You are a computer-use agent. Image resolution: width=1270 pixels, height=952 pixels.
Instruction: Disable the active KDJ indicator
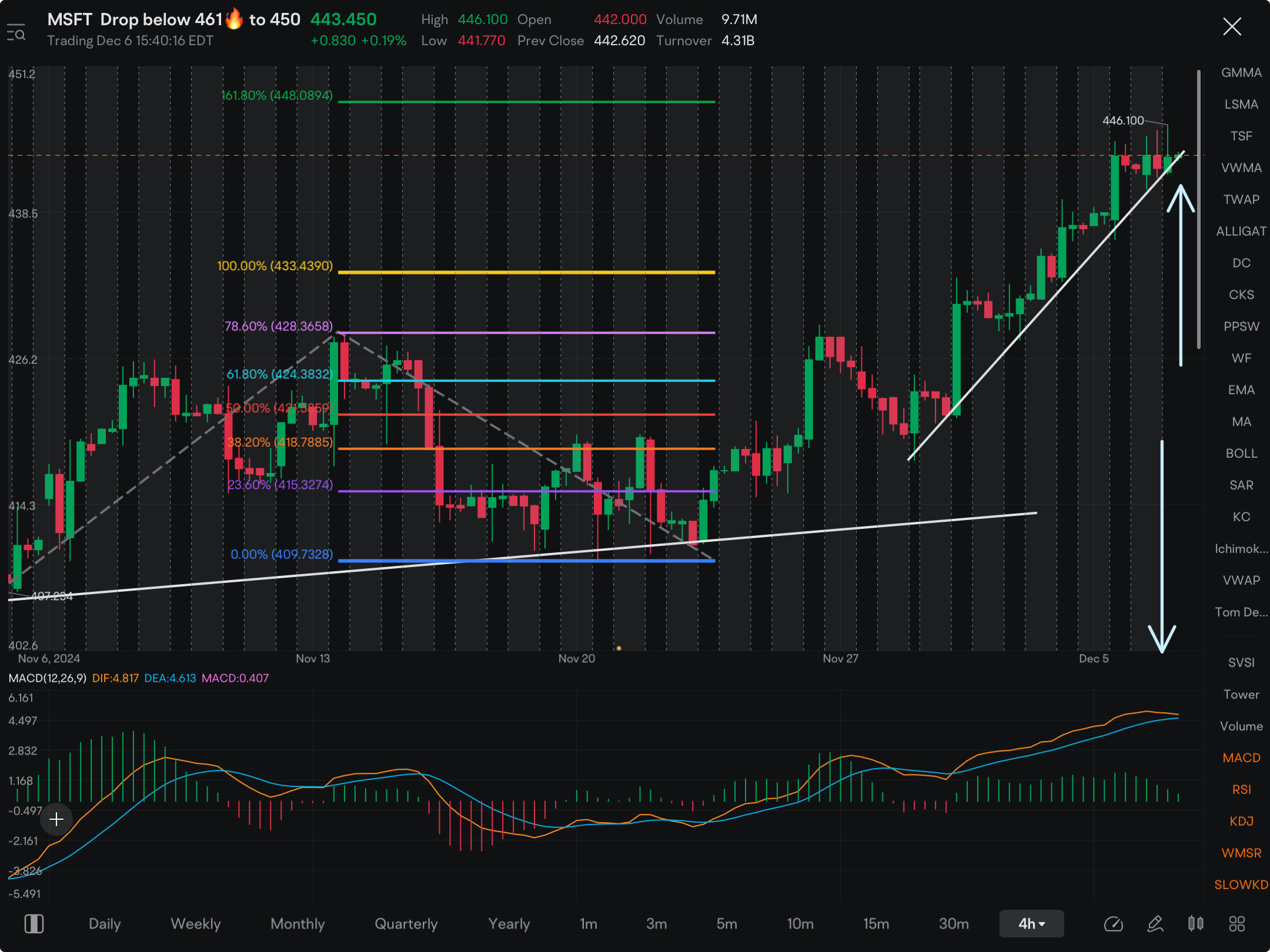point(1241,822)
